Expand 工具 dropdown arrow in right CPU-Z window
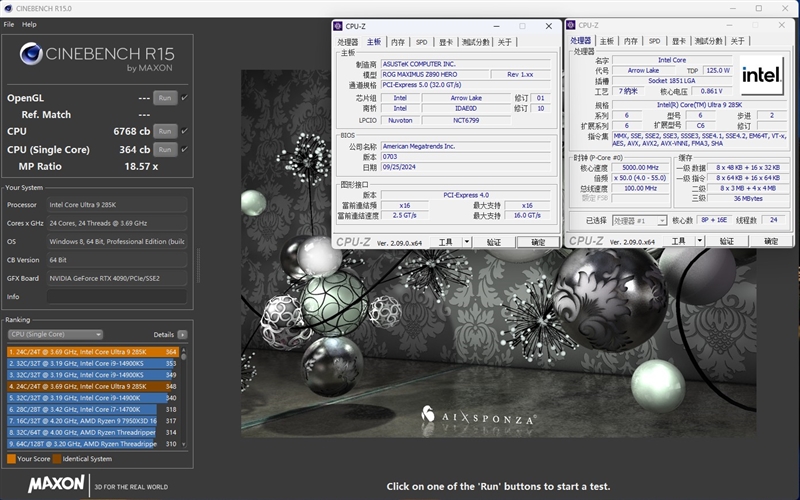Screen dimensions: 800x500 700,241
